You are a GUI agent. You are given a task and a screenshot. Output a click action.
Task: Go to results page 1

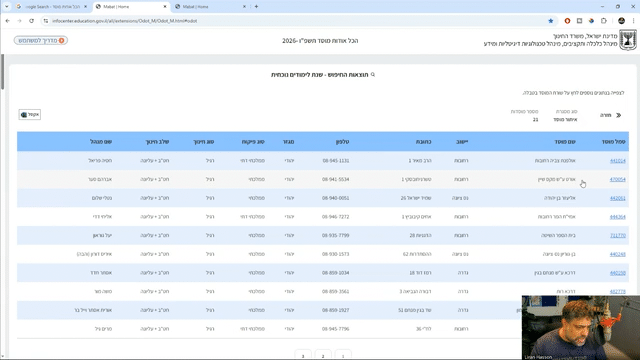[x=343, y=355]
